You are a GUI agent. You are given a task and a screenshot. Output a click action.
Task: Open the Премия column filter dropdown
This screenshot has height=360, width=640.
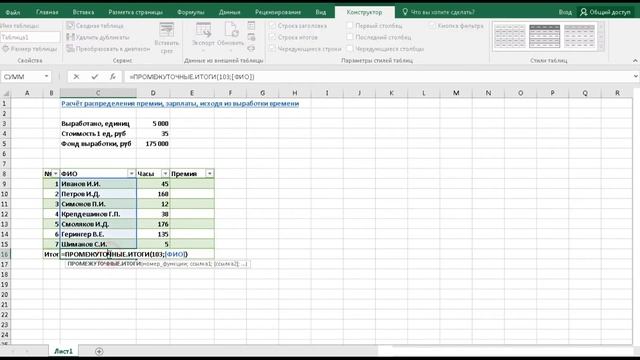209,173
